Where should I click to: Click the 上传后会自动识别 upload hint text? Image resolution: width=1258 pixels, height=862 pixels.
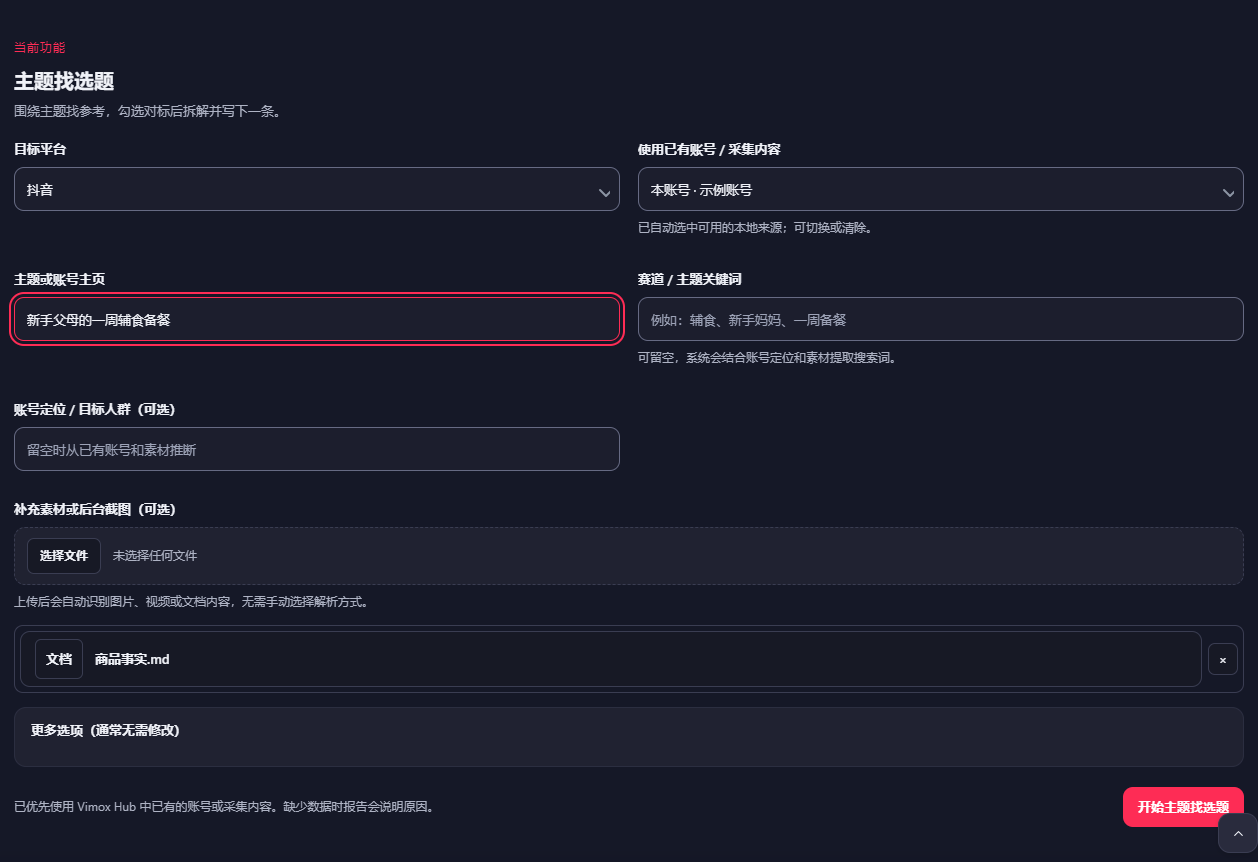(191, 602)
